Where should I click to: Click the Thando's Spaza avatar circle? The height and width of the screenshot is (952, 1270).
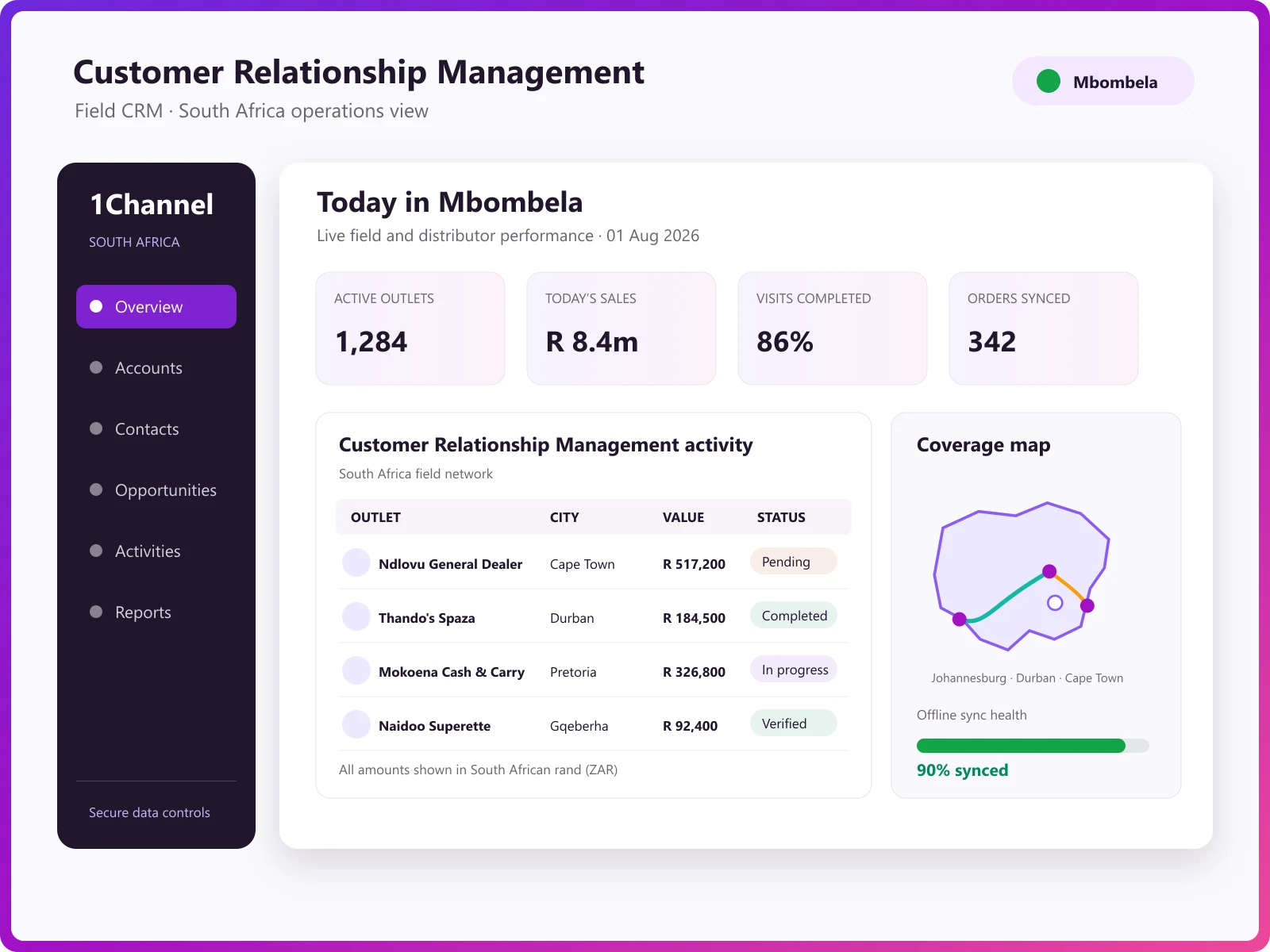pyautogui.click(x=356, y=616)
